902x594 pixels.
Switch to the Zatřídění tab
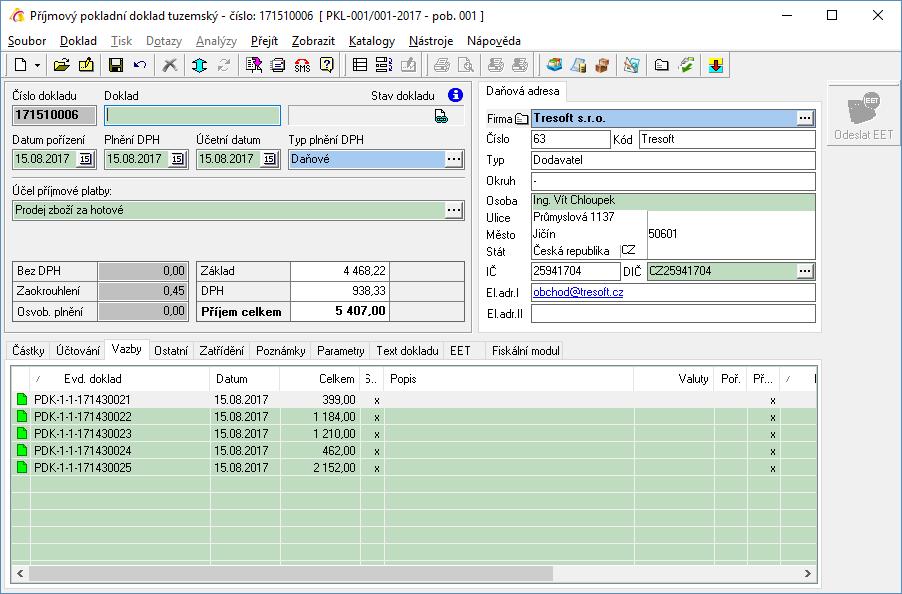(221, 351)
